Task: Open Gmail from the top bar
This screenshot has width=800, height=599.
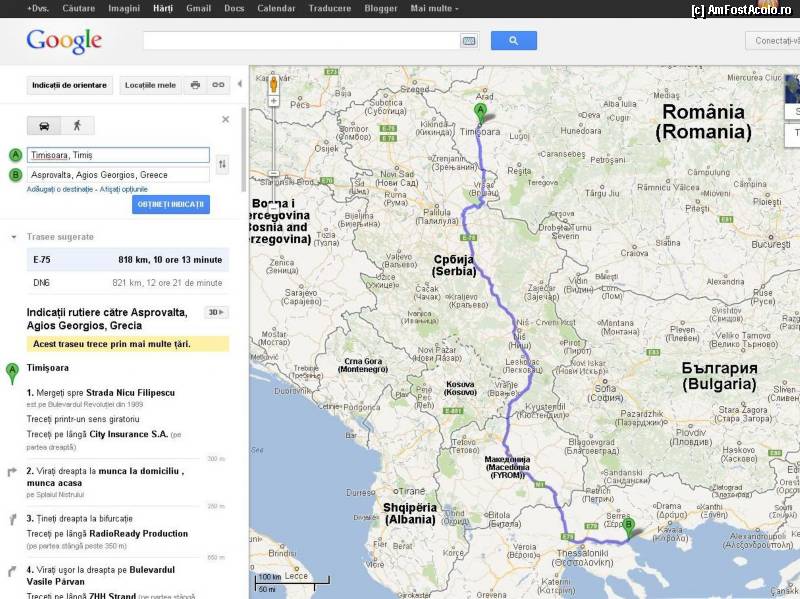Action: tap(198, 8)
